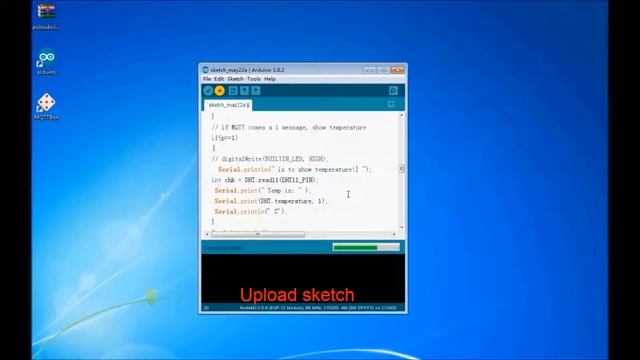Maximize the Arduino window
Image resolution: width=640 pixels, height=360 pixels.
click(382, 70)
